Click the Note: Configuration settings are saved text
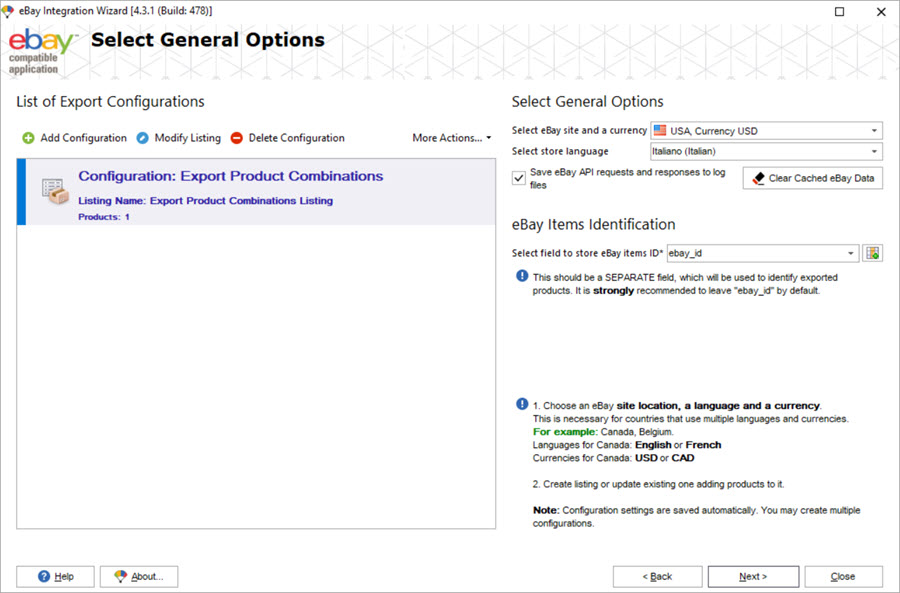The image size is (900, 593). tap(696, 517)
